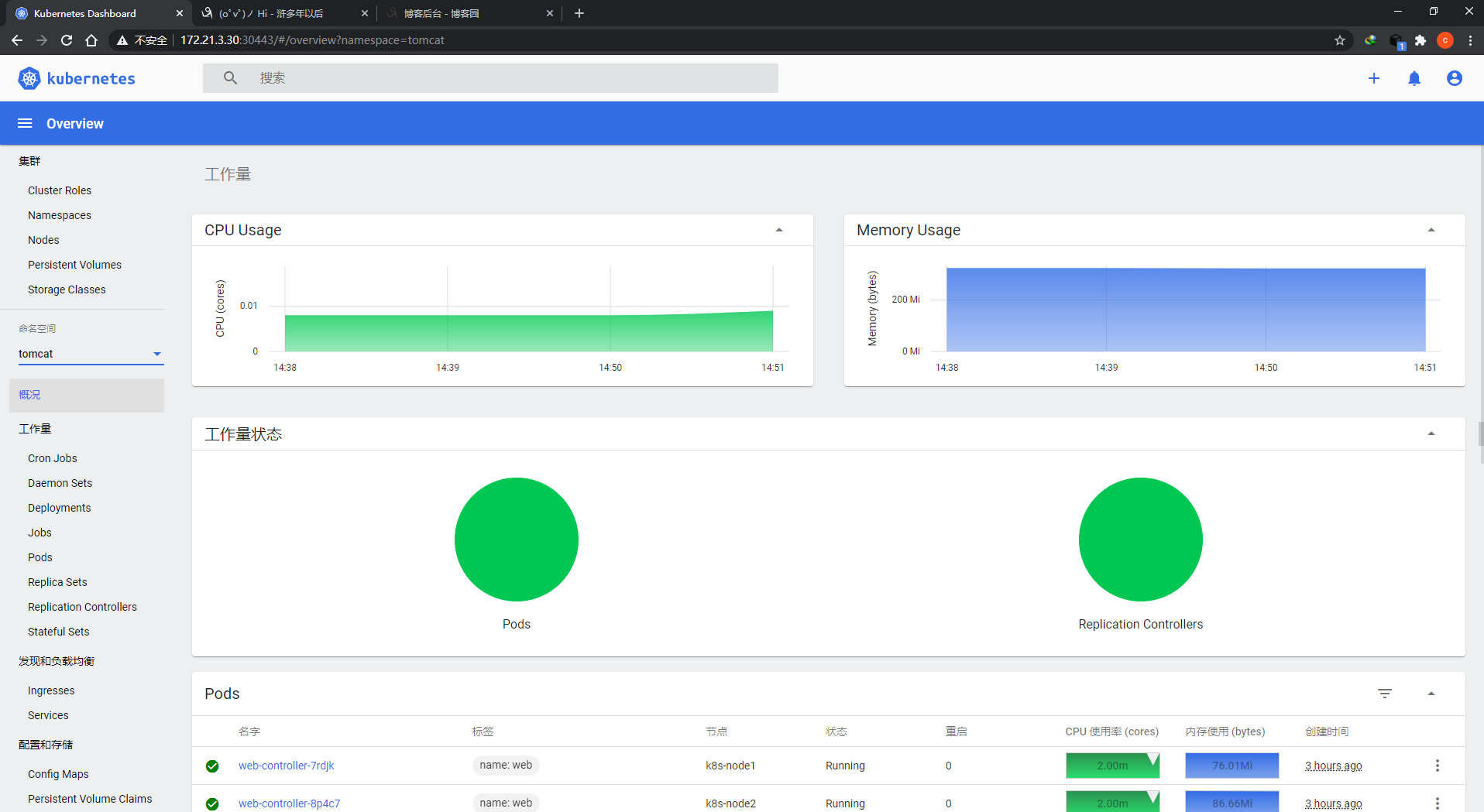Screen dimensions: 1484x812
Task: Click the plus create resource icon
Action: point(1374,78)
